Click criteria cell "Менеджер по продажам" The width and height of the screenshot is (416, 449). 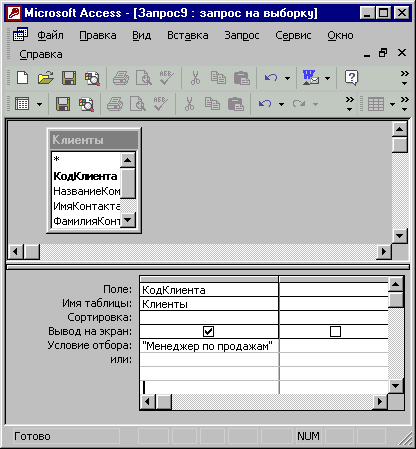point(209,346)
